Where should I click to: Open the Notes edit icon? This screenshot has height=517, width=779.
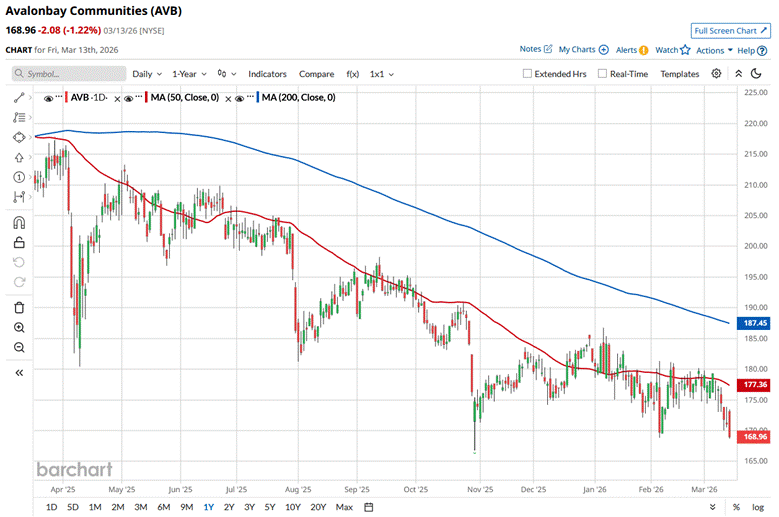[548, 49]
